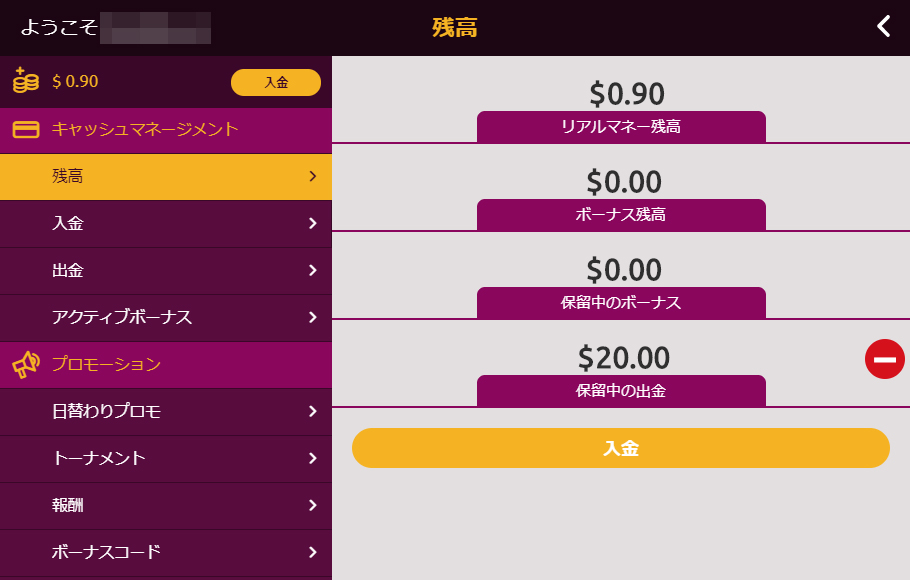Expand the トーナメント row chevron
The width and height of the screenshot is (910, 580).
313,459
